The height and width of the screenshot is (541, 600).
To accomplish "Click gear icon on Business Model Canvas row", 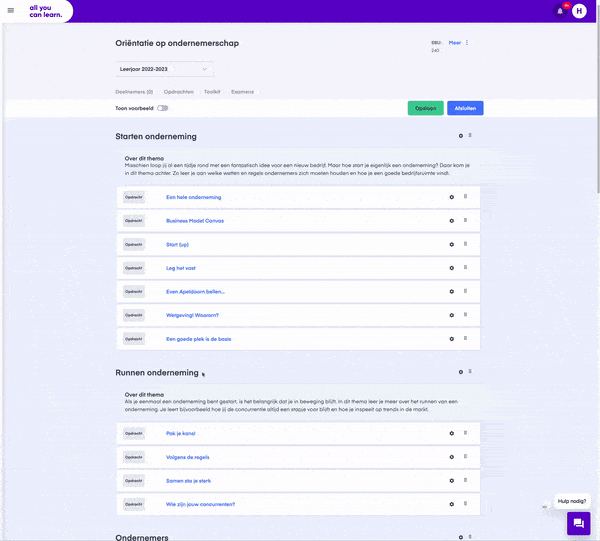I will pyautogui.click(x=452, y=221).
